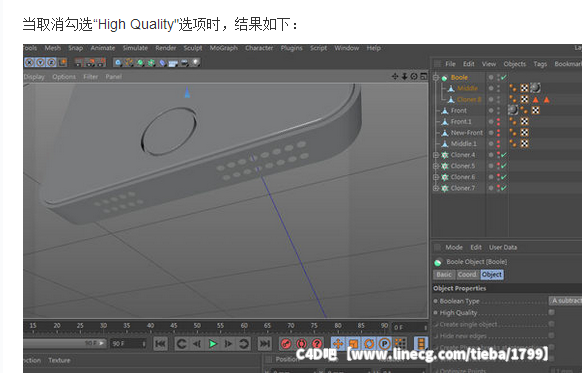Enable the High Quality checkbox
This screenshot has width=582, height=373.
pos(552,312)
